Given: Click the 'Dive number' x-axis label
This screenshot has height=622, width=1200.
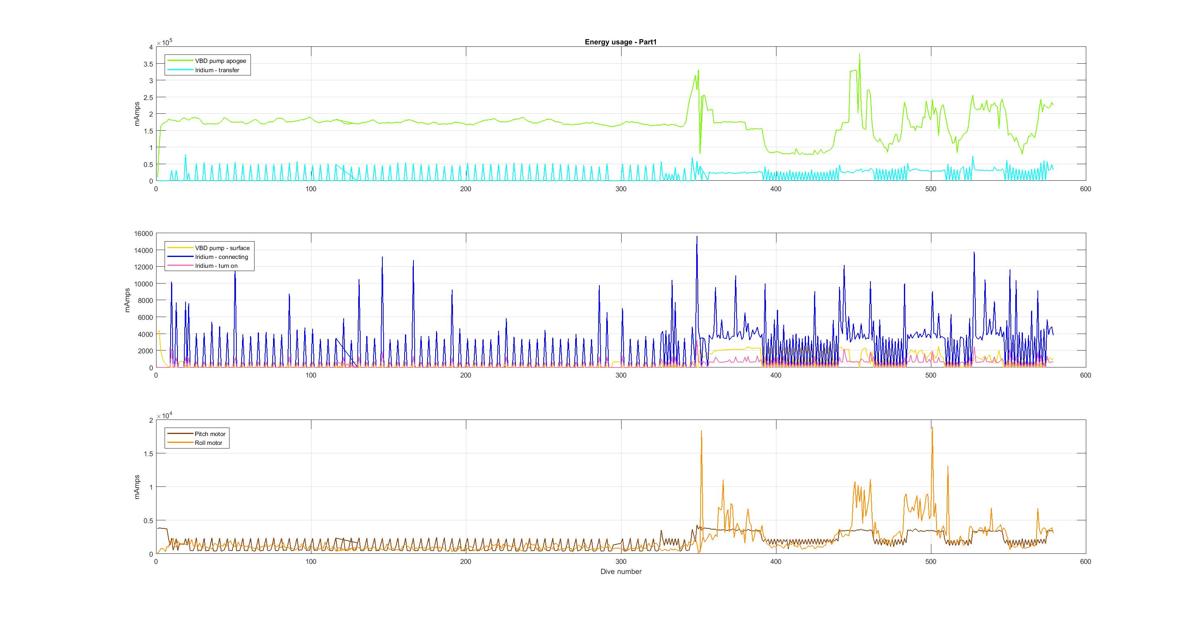Looking at the screenshot, I should pos(620,572).
